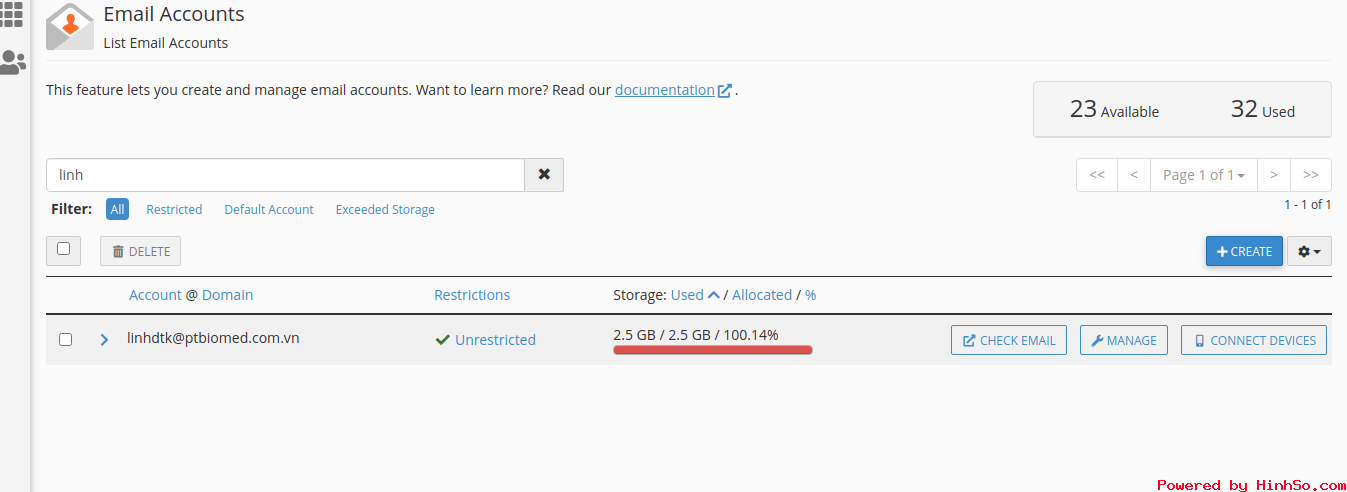Click the red storage usage bar
The height and width of the screenshot is (492, 1347).
tap(713, 350)
